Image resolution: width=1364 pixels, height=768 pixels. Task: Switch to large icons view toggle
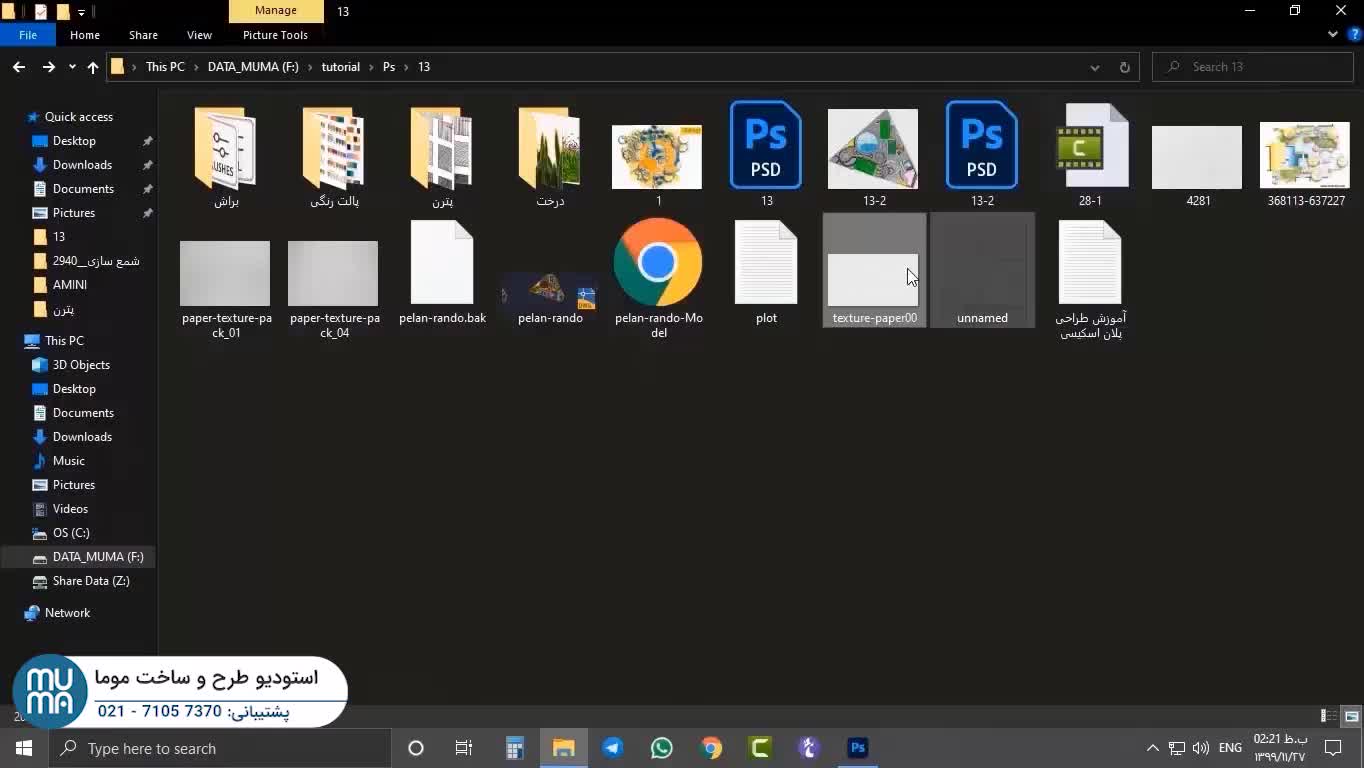1351,716
